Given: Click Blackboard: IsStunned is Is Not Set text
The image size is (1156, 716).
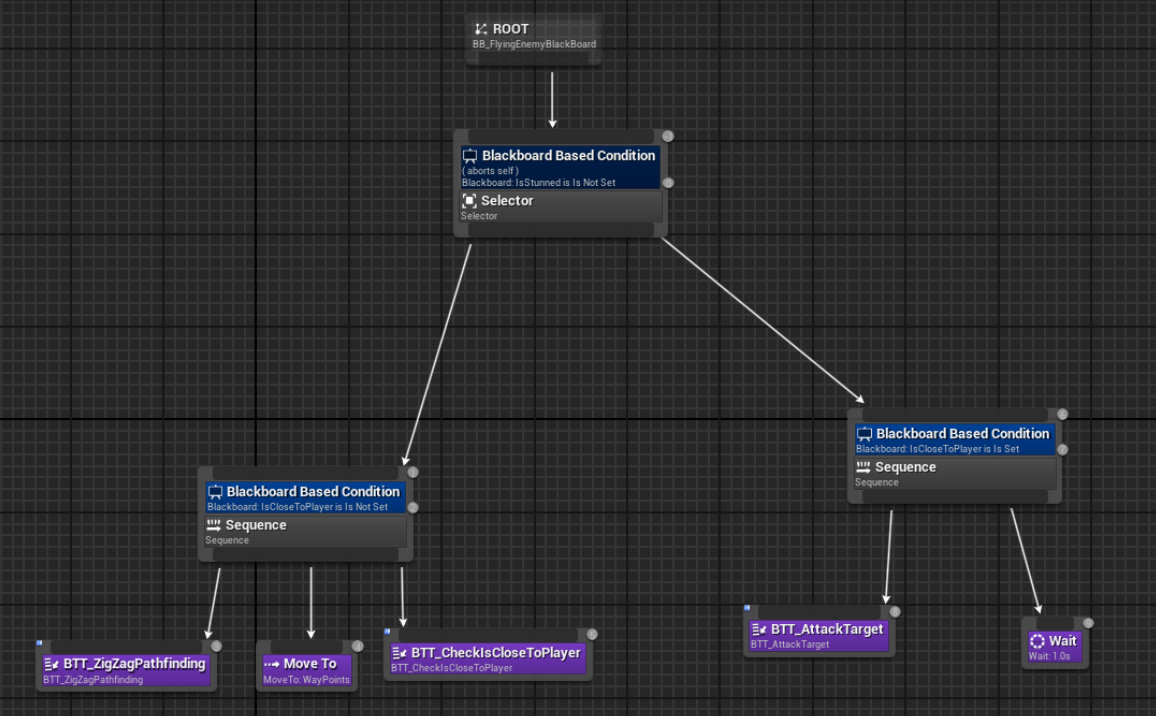Looking at the screenshot, I should point(539,183).
